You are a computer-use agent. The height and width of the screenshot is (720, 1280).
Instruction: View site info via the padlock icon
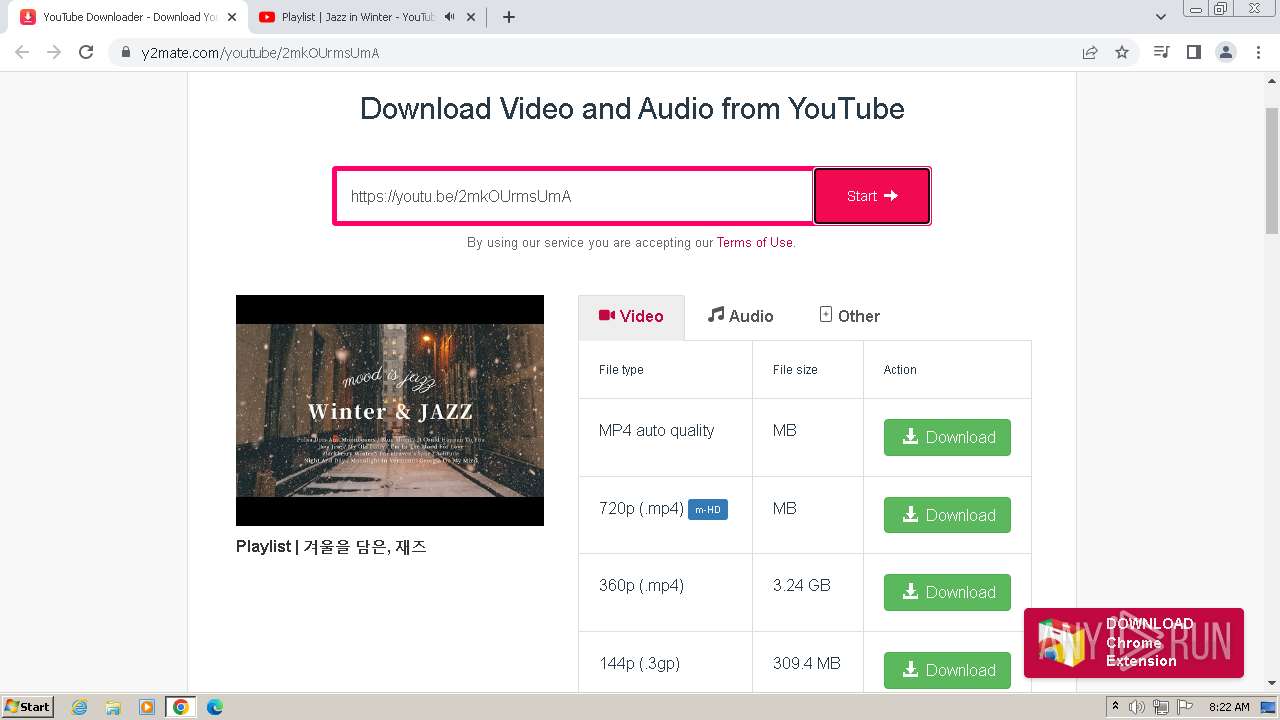click(126, 53)
